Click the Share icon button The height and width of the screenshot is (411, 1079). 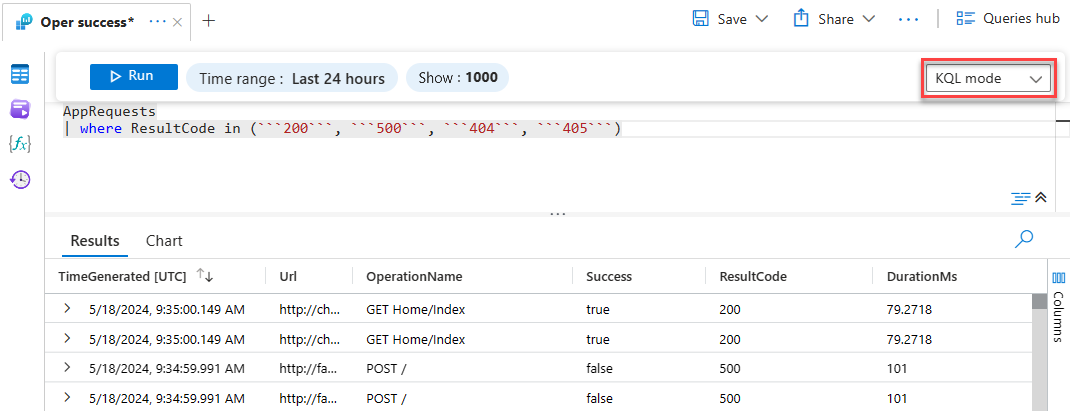801,19
